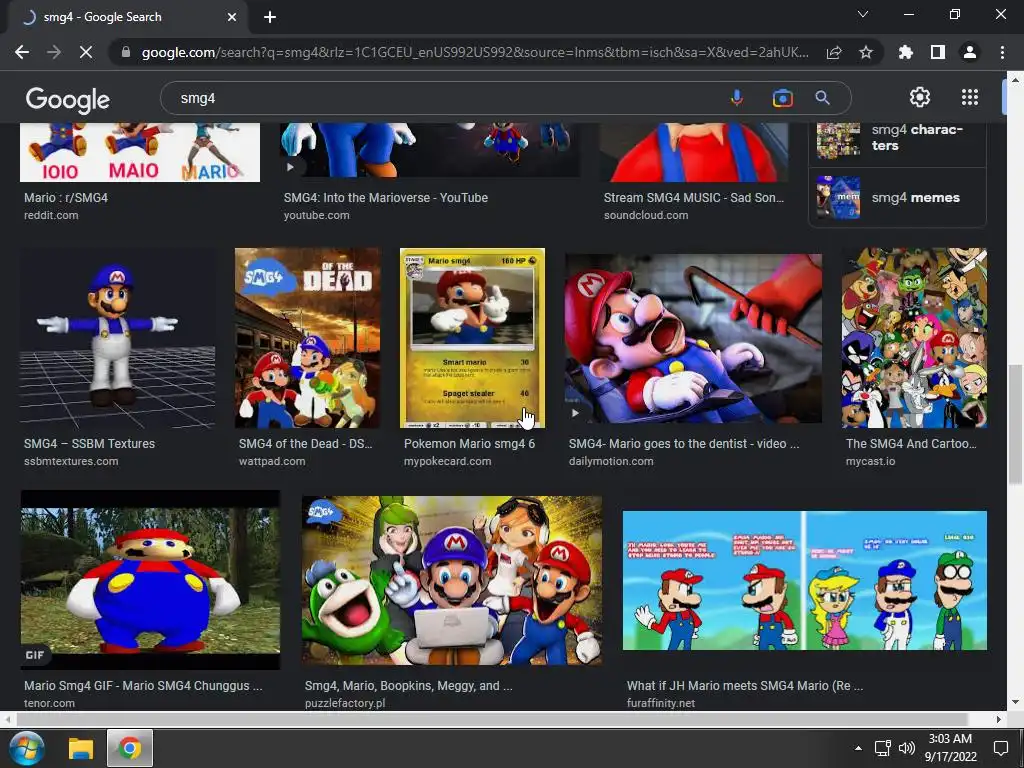
Task: Click mycast.io source text
Action: click(x=870, y=461)
